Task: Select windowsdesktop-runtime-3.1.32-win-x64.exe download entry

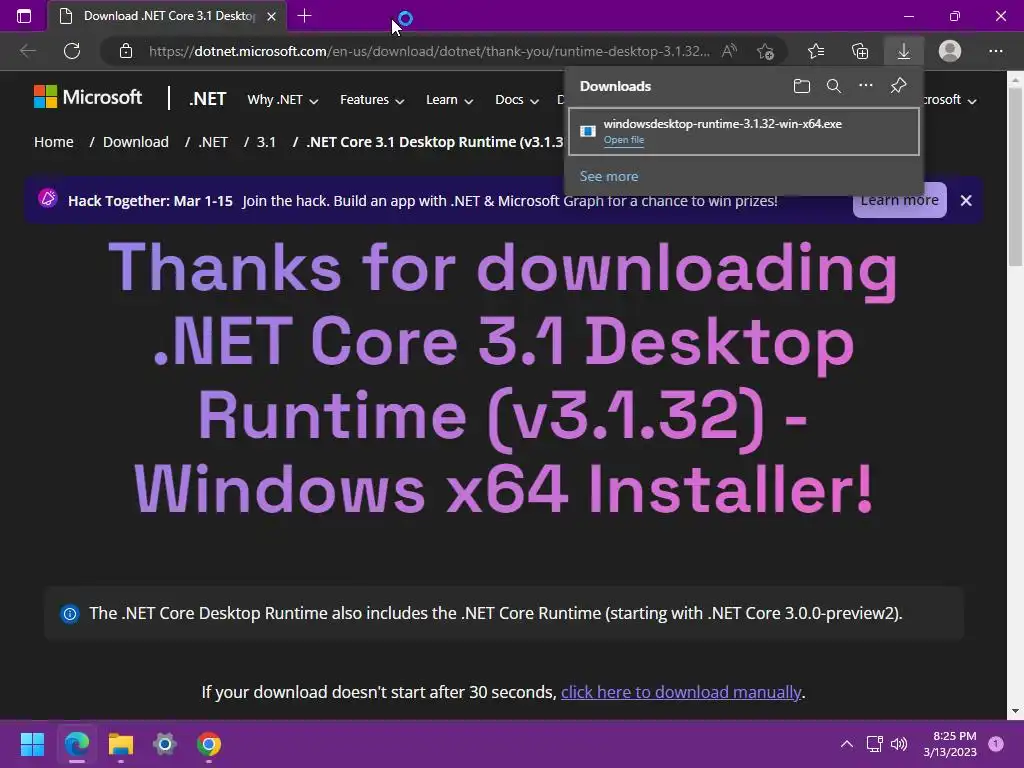Action: pyautogui.click(x=744, y=132)
